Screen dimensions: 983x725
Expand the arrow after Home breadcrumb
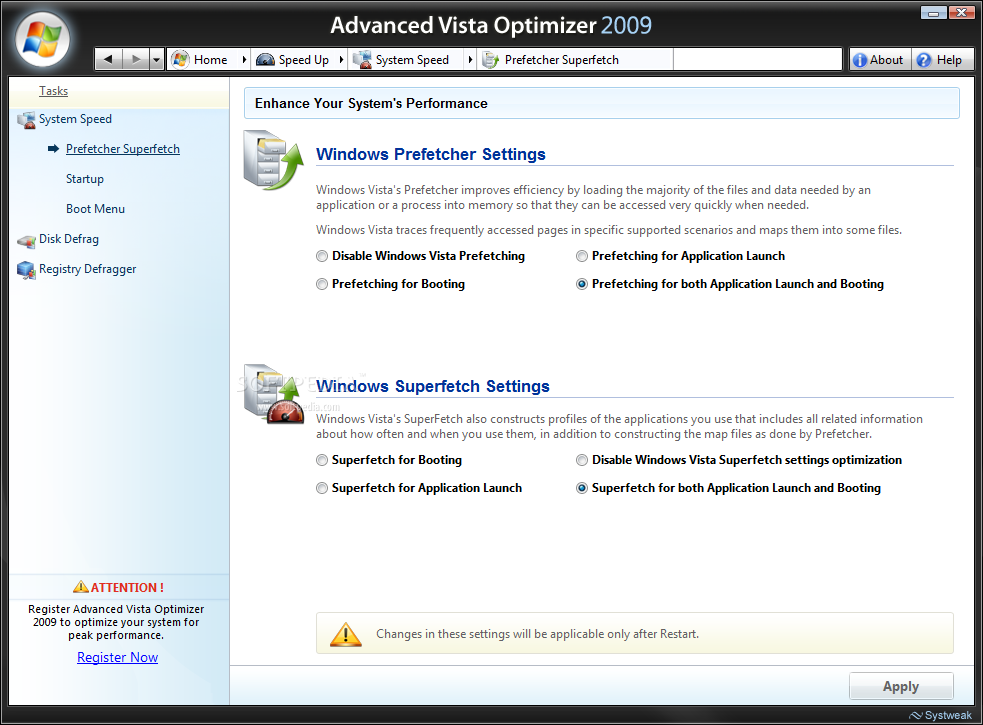click(x=244, y=60)
